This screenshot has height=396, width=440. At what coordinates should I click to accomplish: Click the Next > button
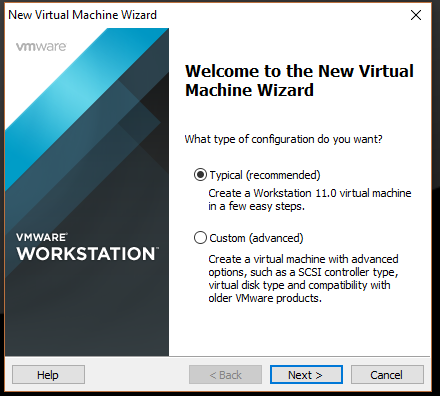[306, 375]
